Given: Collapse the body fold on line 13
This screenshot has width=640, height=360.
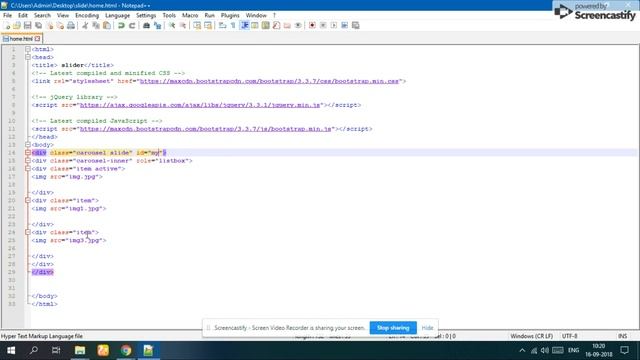Looking at the screenshot, I should tap(28, 144).
